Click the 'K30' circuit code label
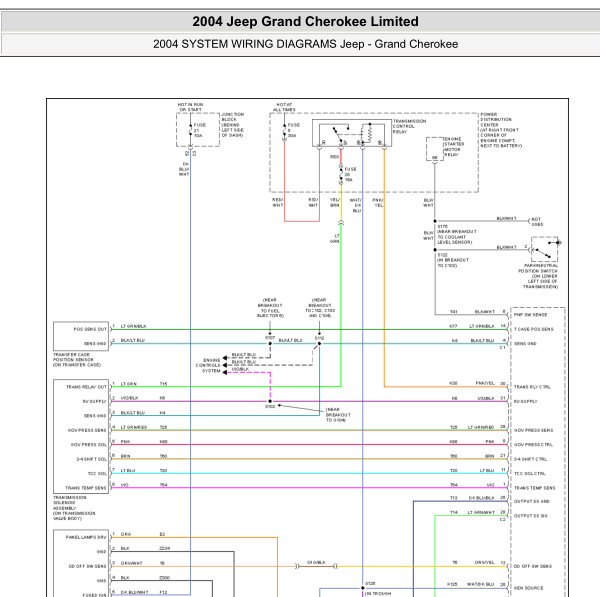This screenshot has height=597, width=600. pos(453,383)
